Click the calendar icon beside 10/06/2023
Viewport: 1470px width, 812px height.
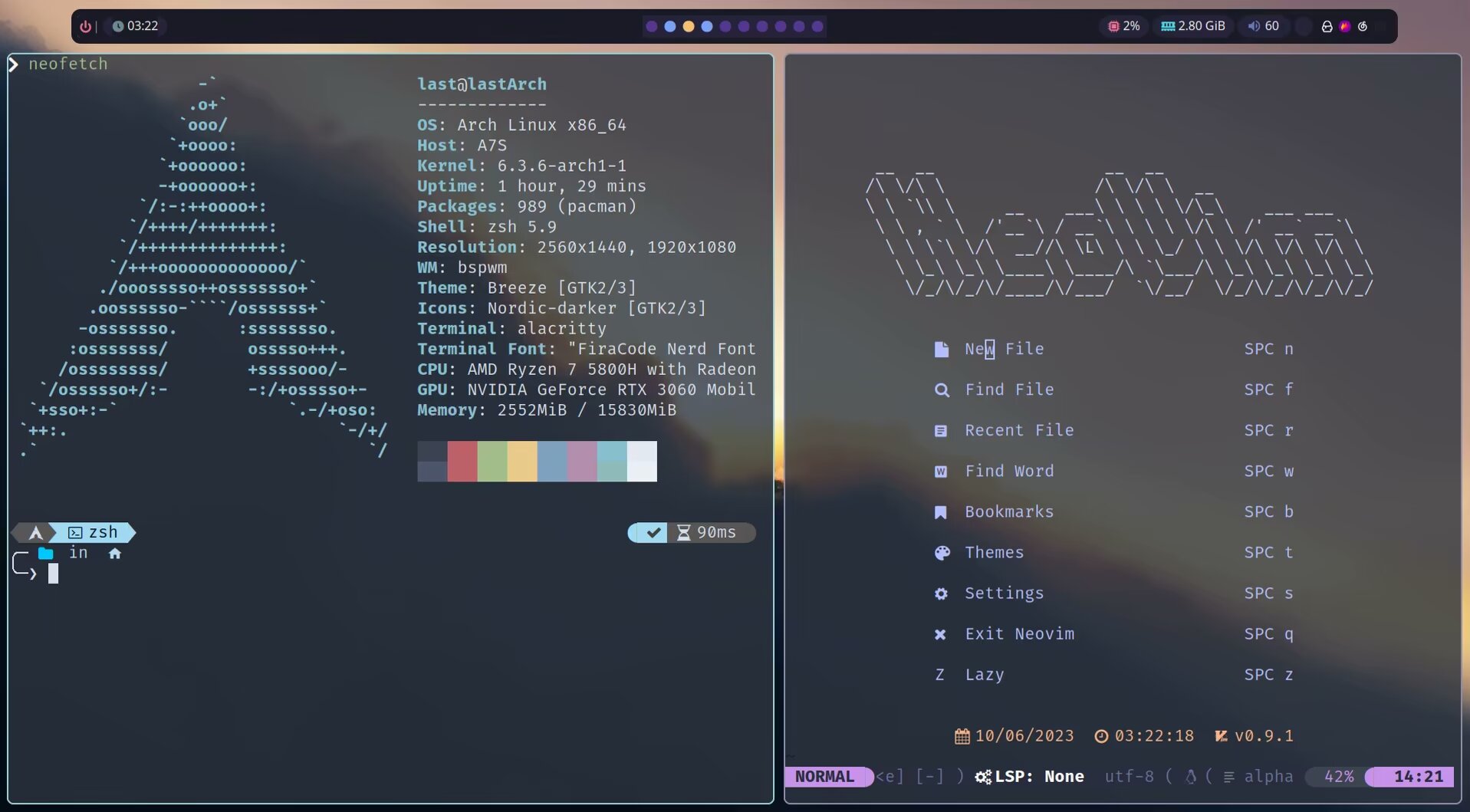click(x=962, y=736)
